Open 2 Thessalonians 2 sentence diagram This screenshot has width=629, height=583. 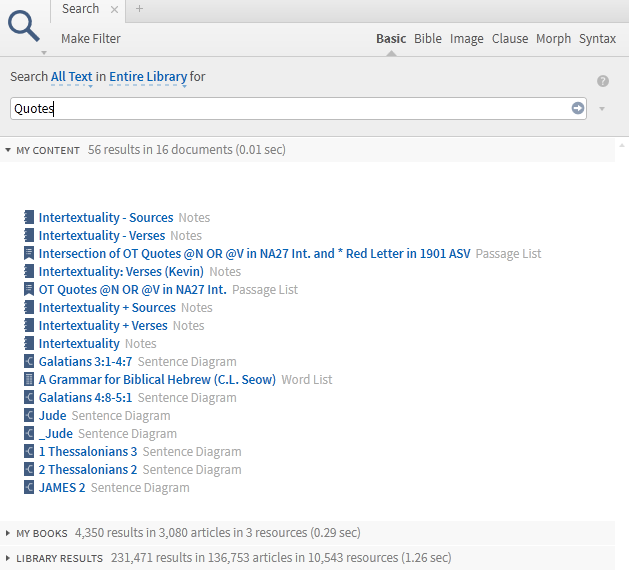[x=88, y=470]
